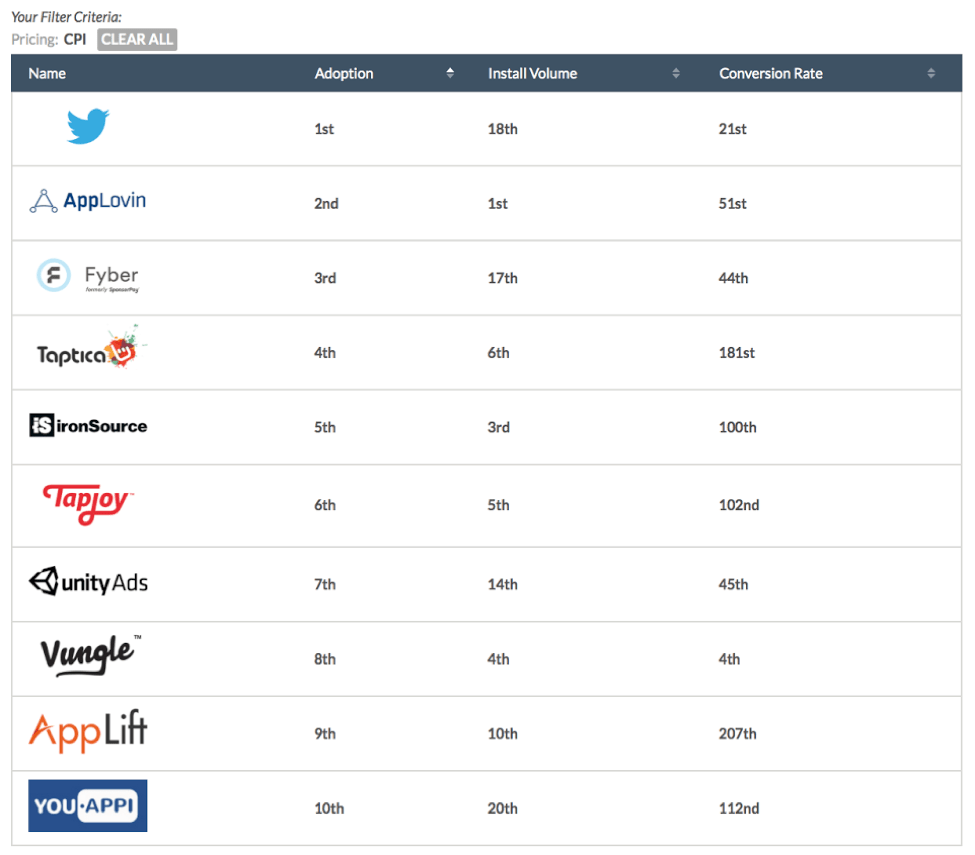Viewport: 975px width, 855px height.
Task: Open the Fyber logo link
Action: pyautogui.click(x=90, y=275)
